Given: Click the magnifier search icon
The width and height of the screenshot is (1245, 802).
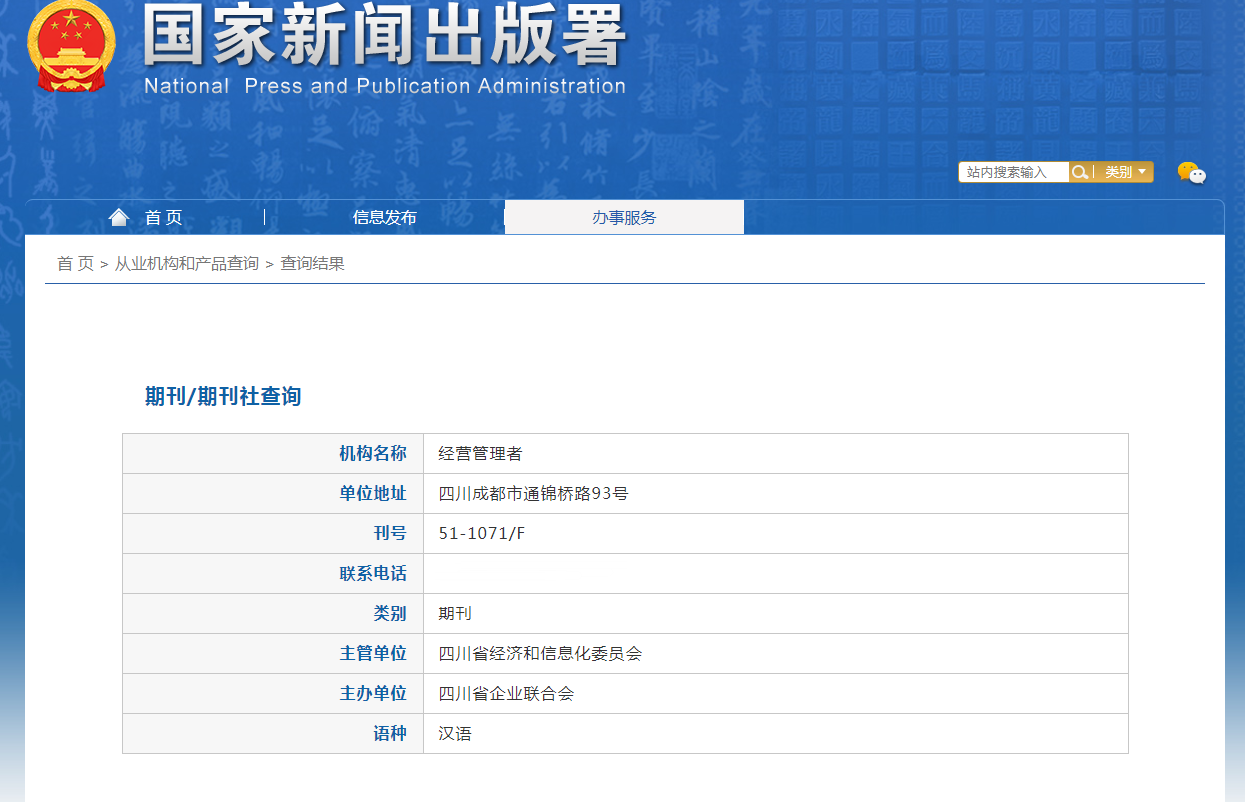Looking at the screenshot, I should 1080,172.
